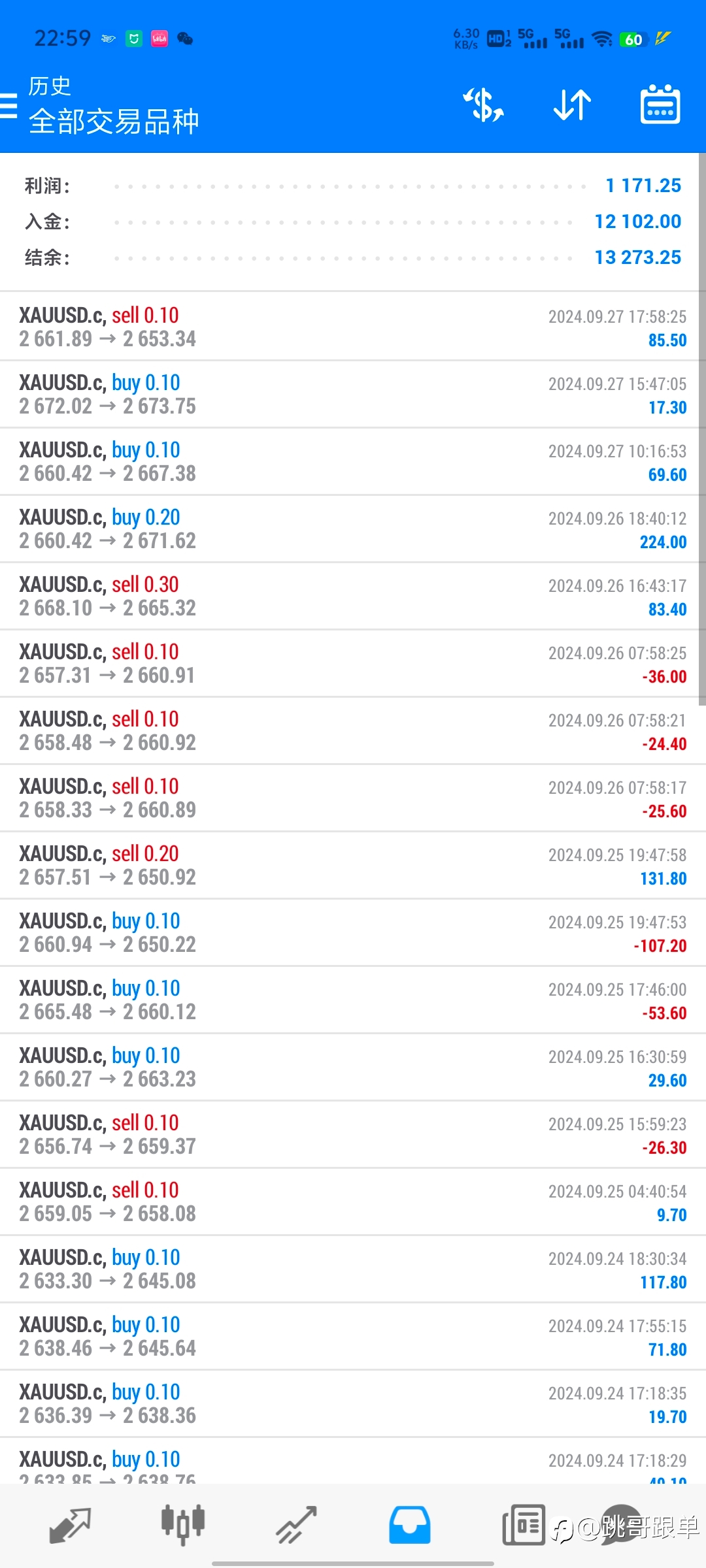
Task: Select the sell 0.20 trade with 131.80 profit
Action: click(x=353, y=865)
